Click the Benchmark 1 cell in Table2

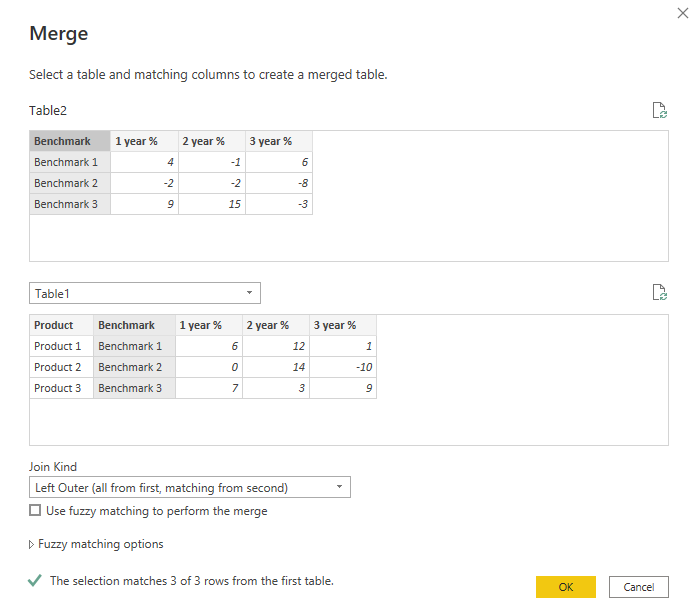pyautogui.click(x=70, y=162)
